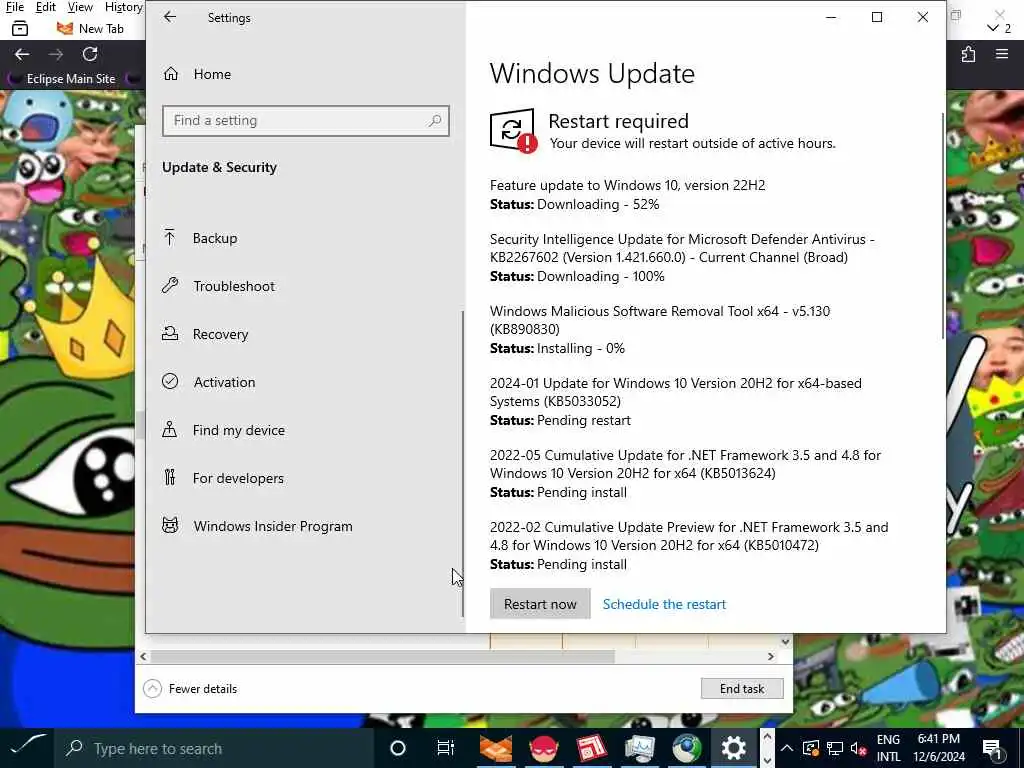Open the red masked taskbar app
The image size is (1024, 768).
pyautogui.click(x=543, y=748)
